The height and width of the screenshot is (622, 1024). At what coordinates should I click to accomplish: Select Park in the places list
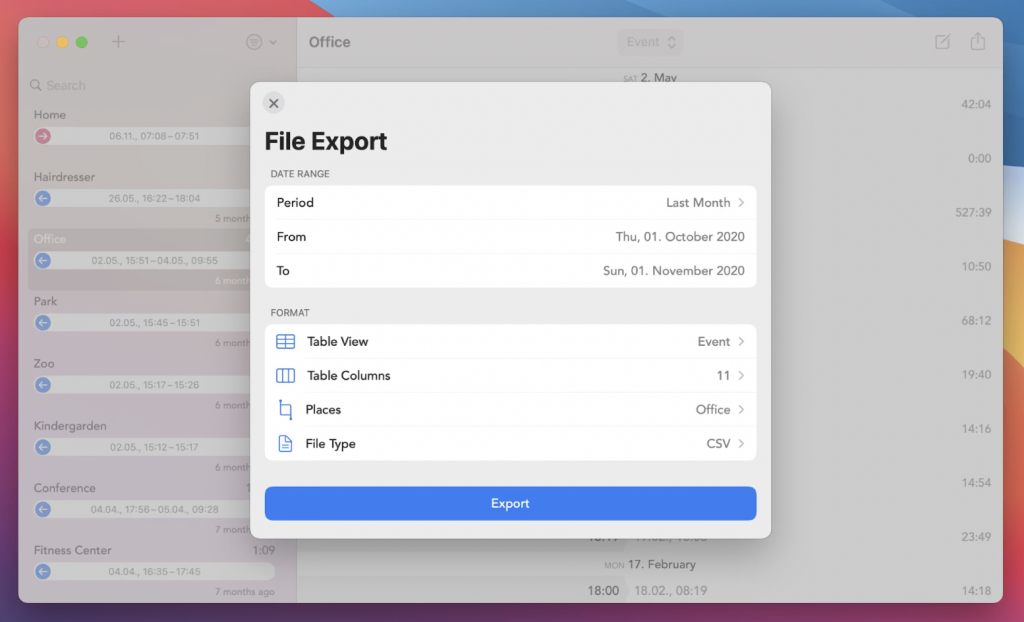(45, 301)
